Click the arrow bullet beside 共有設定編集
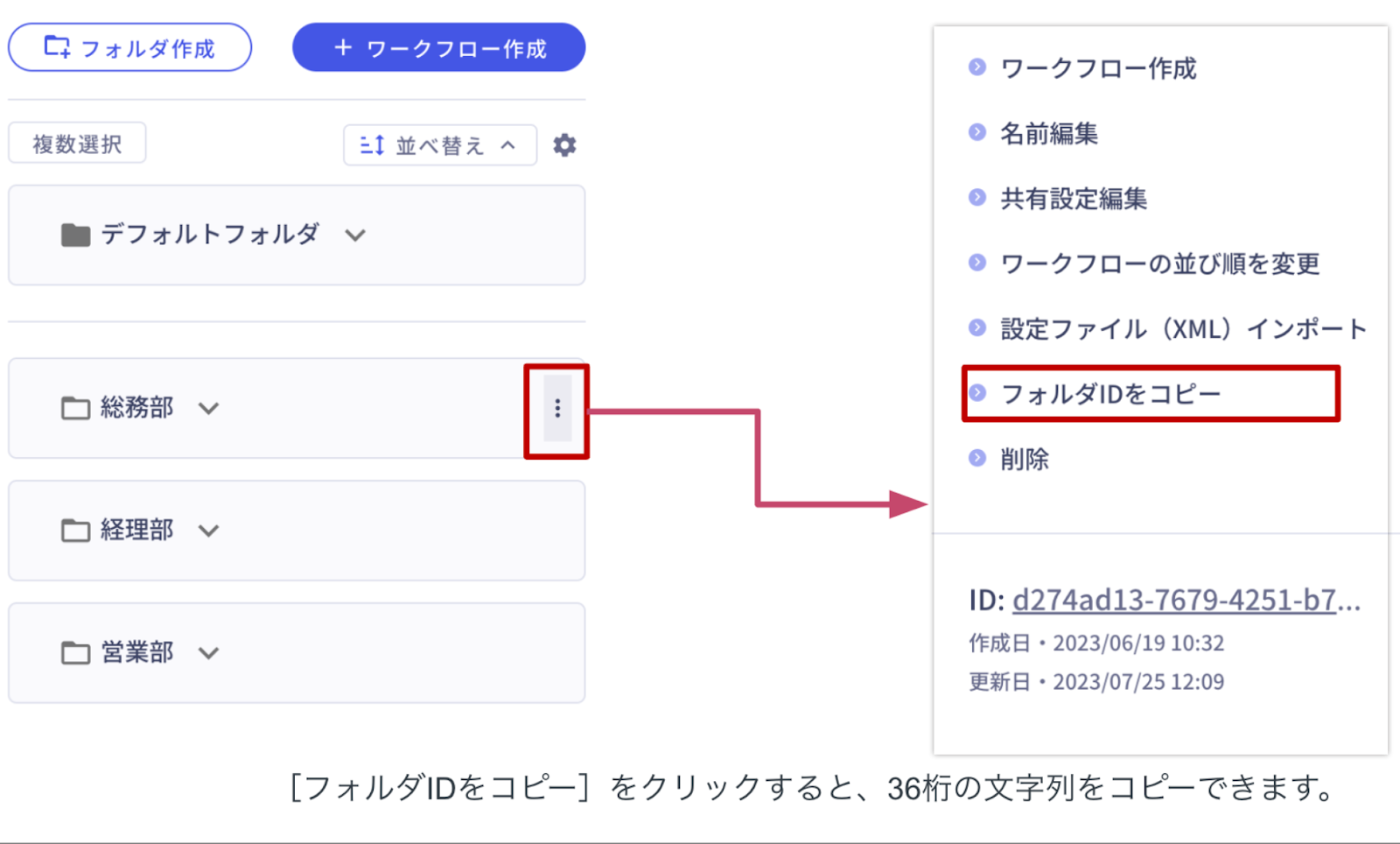The image size is (1400, 844). [x=977, y=197]
